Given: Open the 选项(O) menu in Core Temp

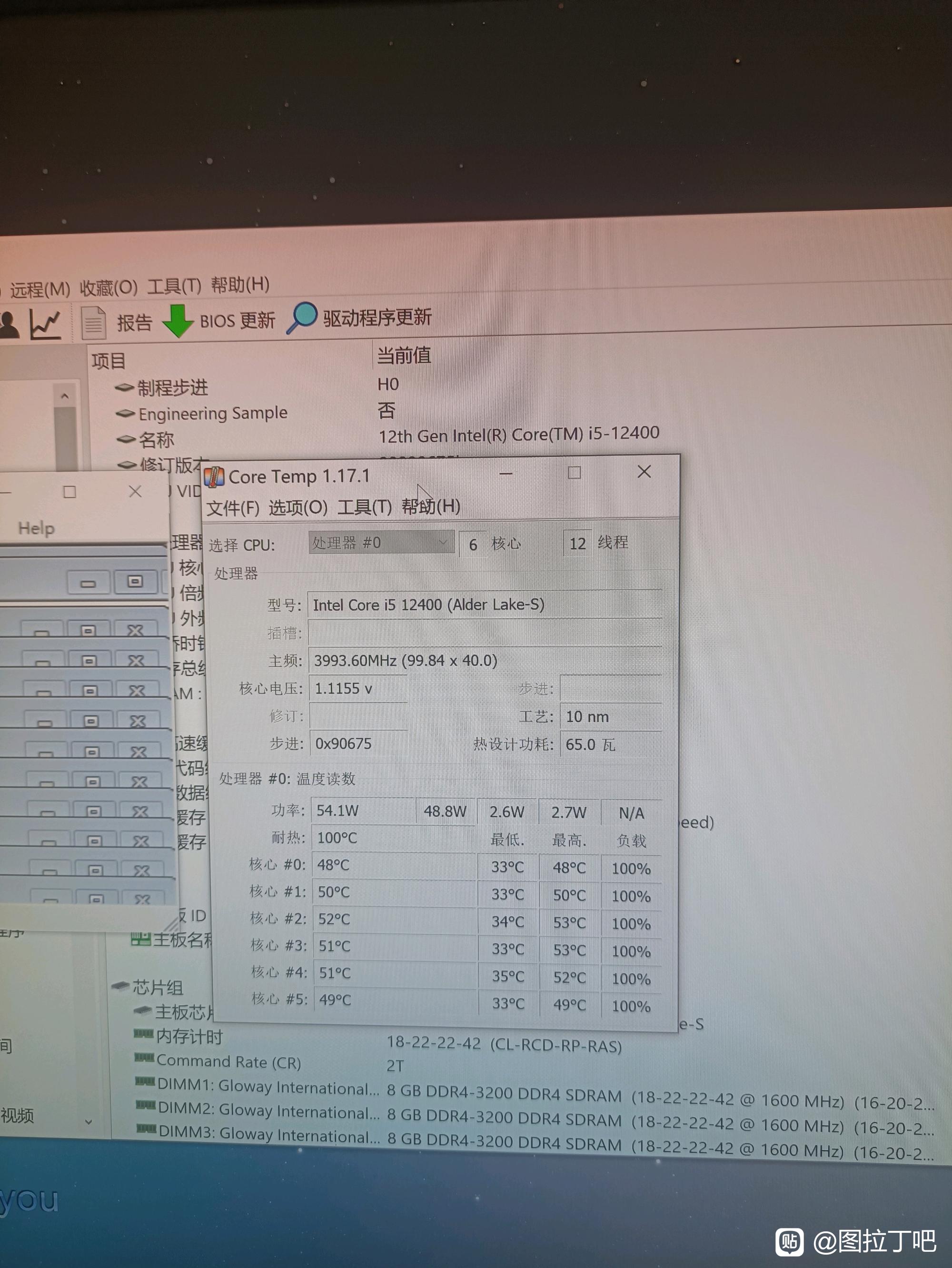Looking at the screenshot, I should [x=298, y=507].
